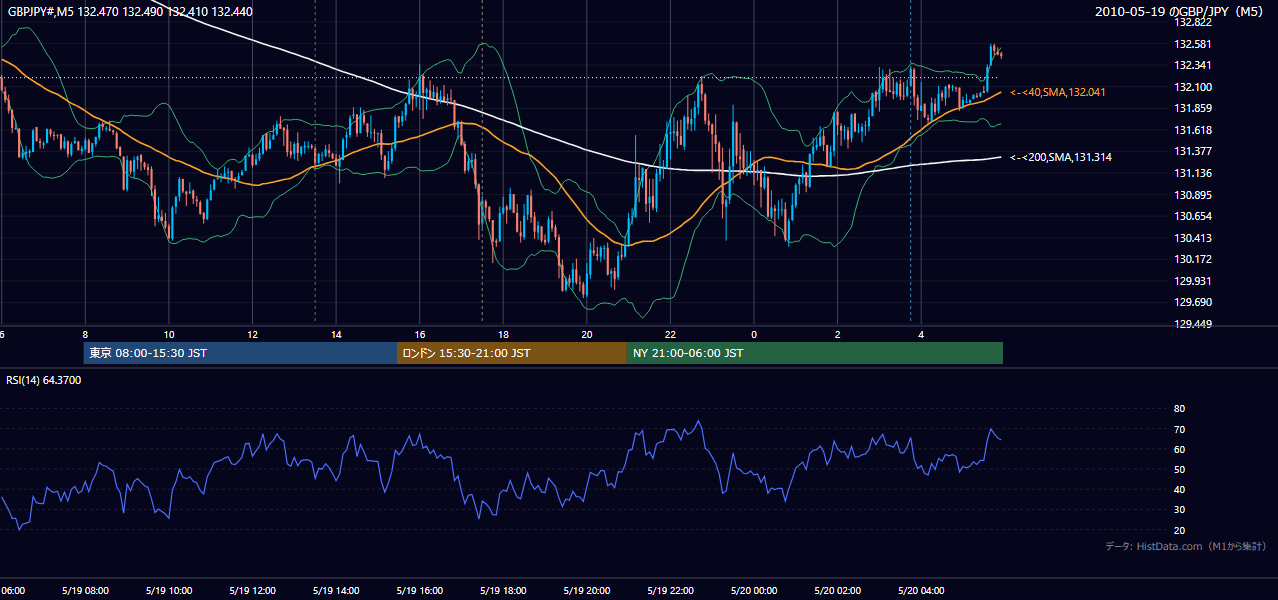
Task: Click the 40 SMA 132.041 label
Action: click(1059, 92)
